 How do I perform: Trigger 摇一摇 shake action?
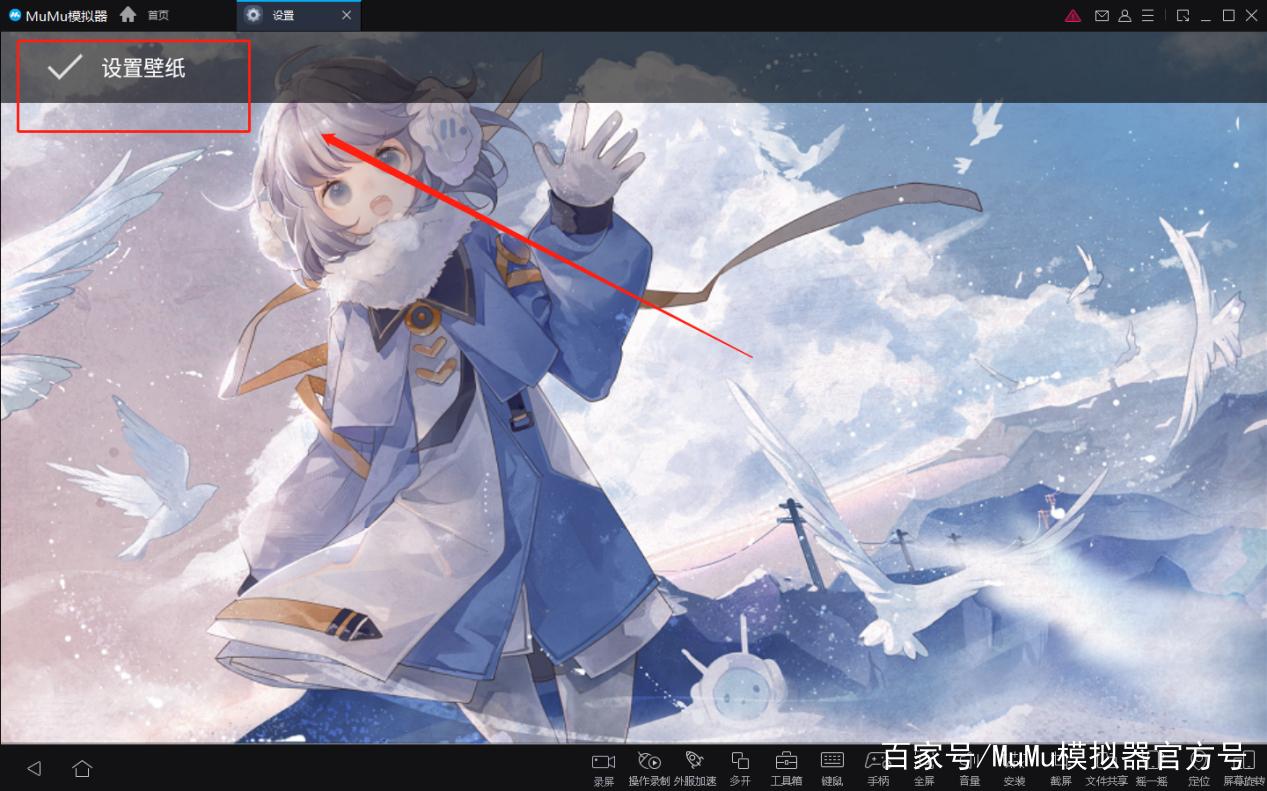(1152, 768)
